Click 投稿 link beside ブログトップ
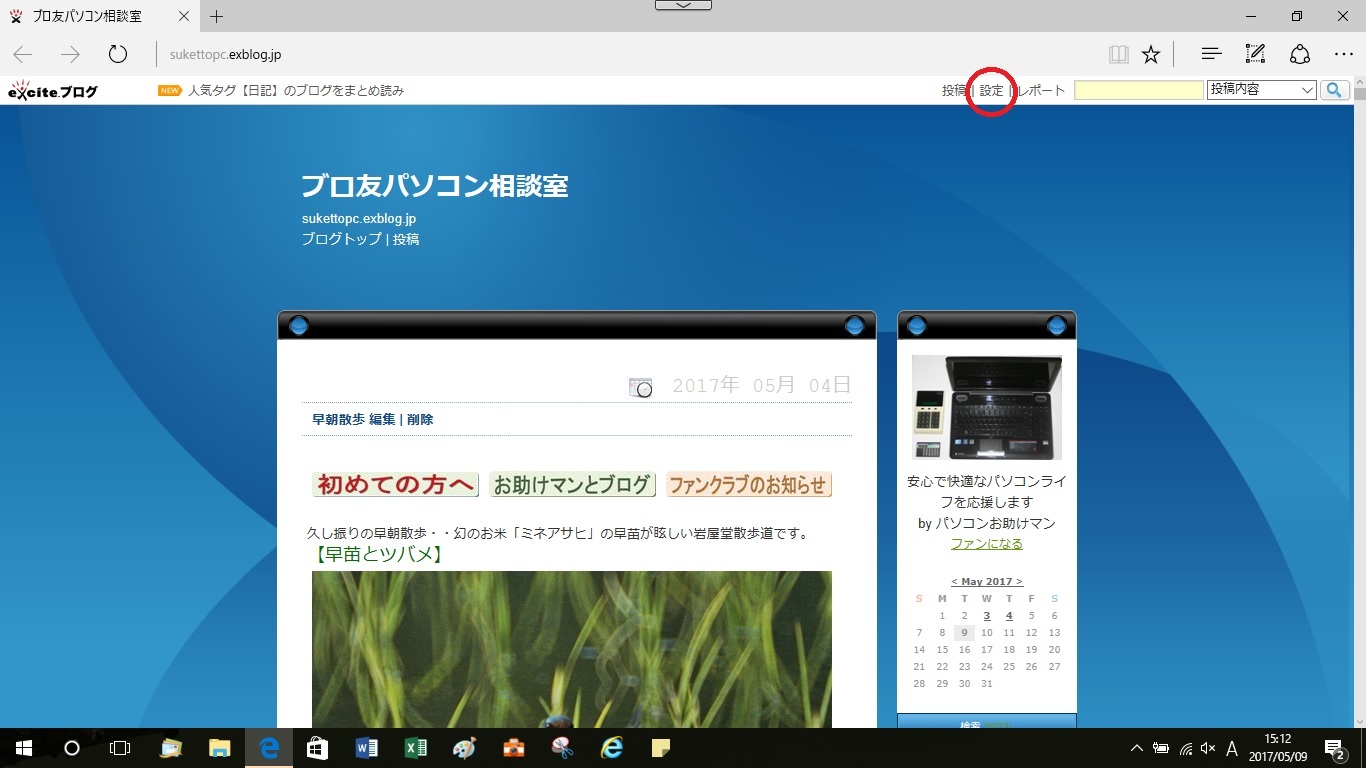Viewport: 1366px width, 768px height. pyautogui.click(x=406, y=239)
